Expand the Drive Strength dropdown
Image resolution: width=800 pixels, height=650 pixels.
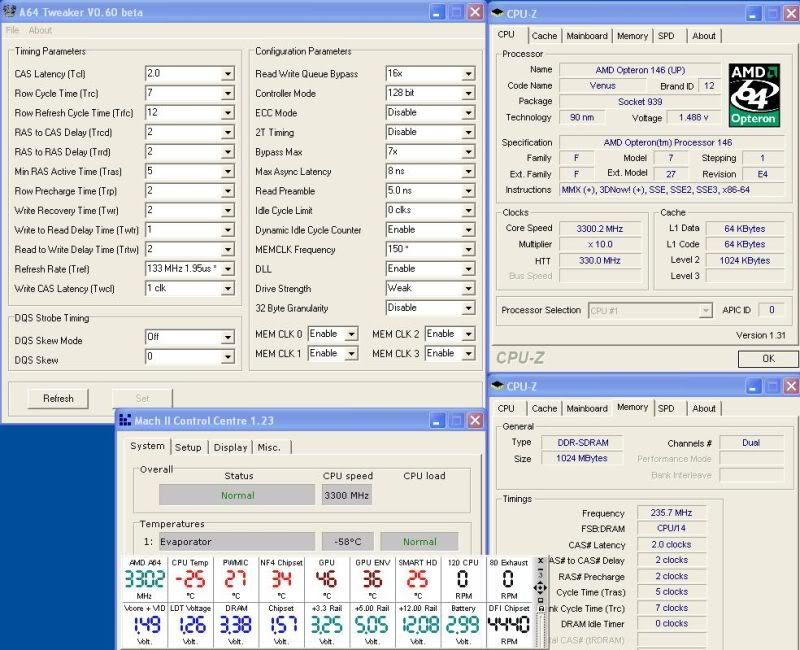468,289
